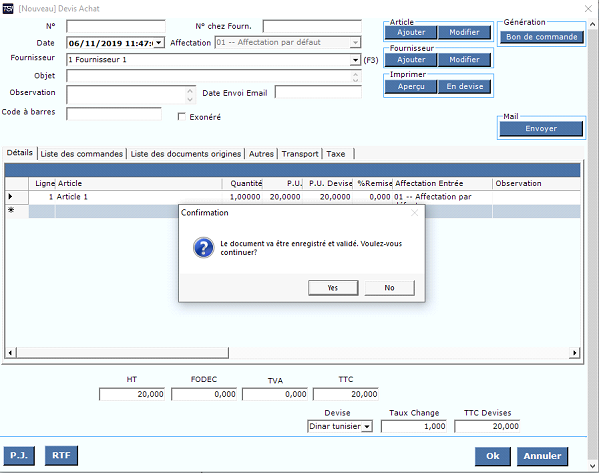Click the grid scroll right arrow
This screenshot has height=473, width=600.
pyautogui.click(x=574, y=352)
